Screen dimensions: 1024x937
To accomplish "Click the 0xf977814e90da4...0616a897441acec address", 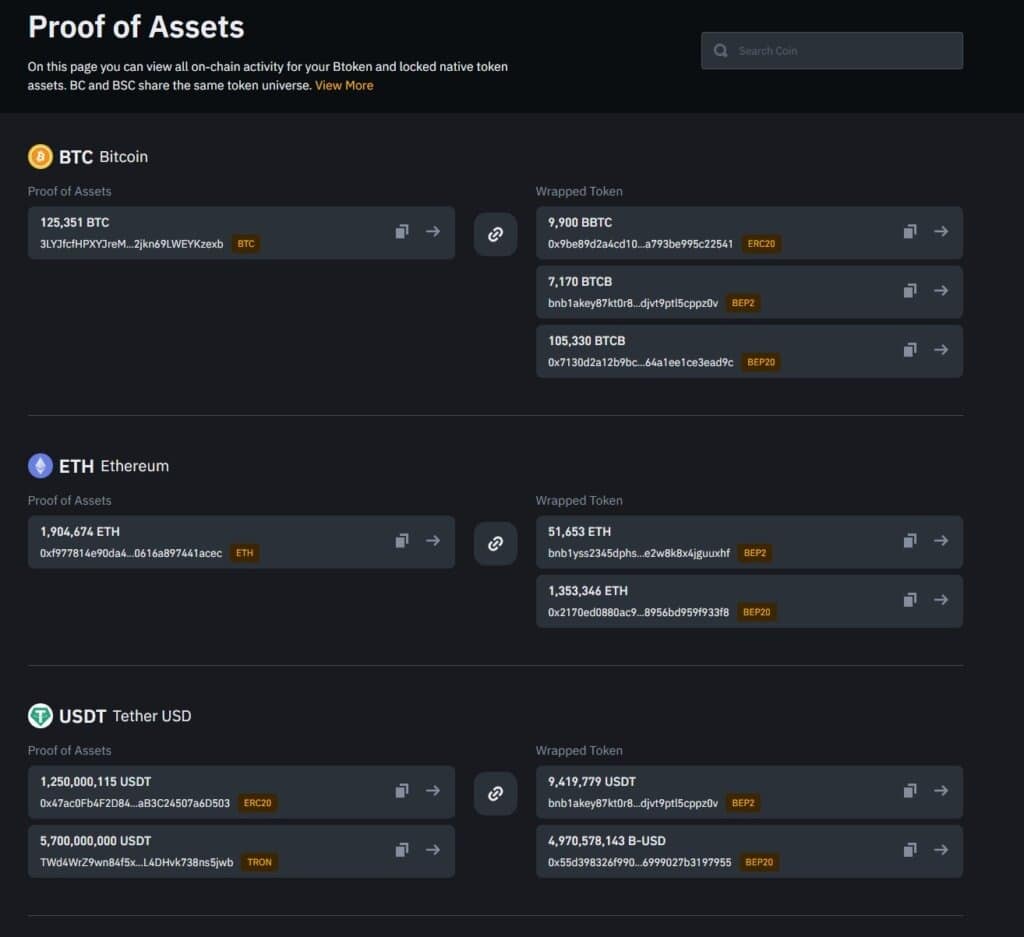I will pyautogui.click(x=131, y=553).
